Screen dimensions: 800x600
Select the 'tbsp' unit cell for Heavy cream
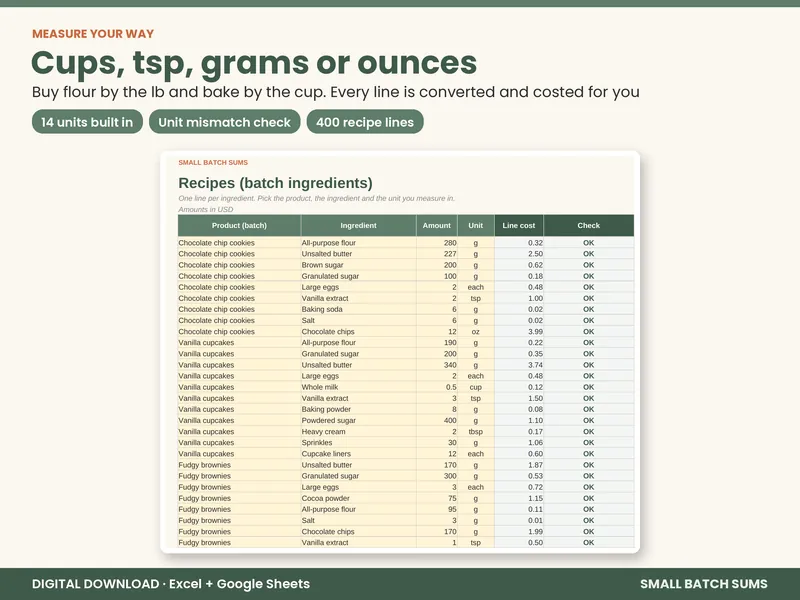pos(476,432)
